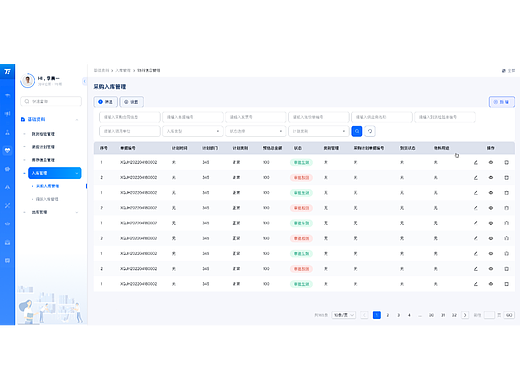The width and height of the screenshot is (520, 390).
Task: Click the first breadcrumb link
Action: [101, 71]
